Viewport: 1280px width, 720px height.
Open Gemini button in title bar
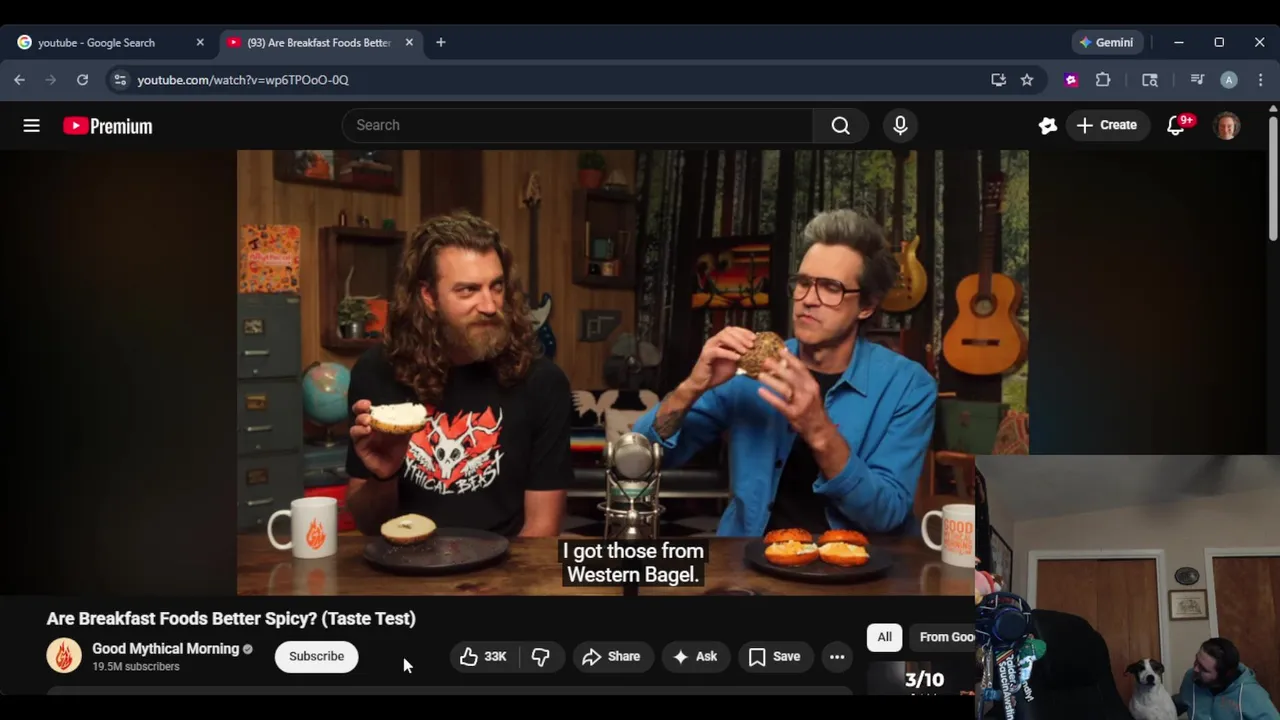pyautogui.click(x=1106, y=42)
